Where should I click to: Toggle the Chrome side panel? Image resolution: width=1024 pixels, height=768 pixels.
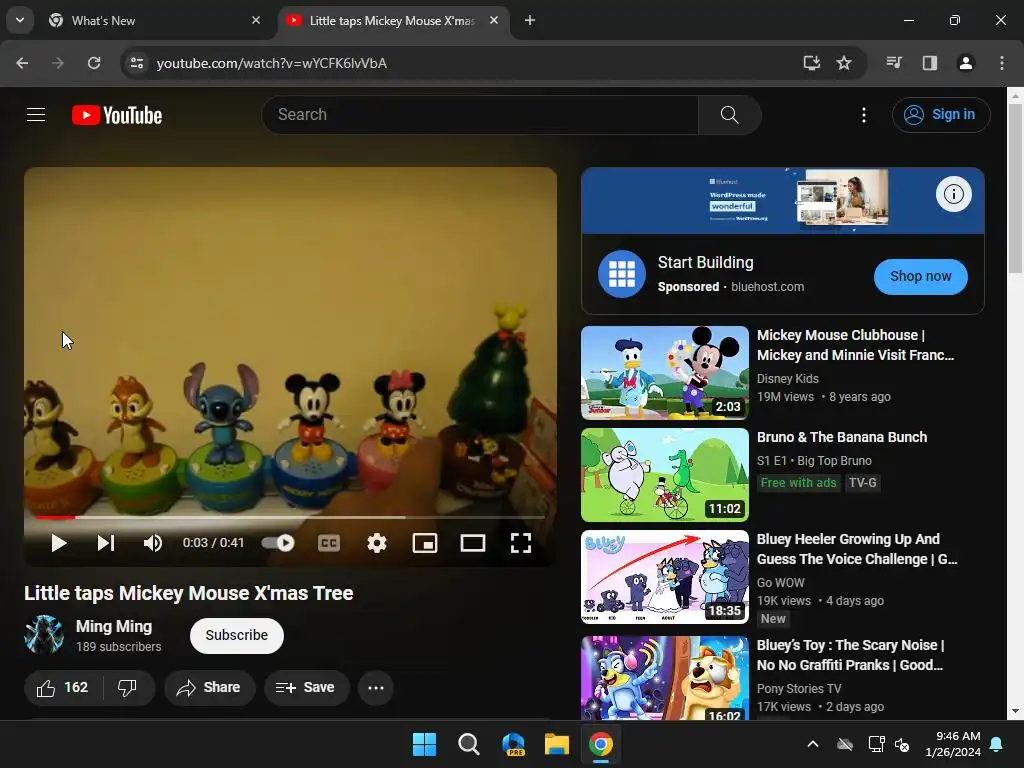[930, 63]
